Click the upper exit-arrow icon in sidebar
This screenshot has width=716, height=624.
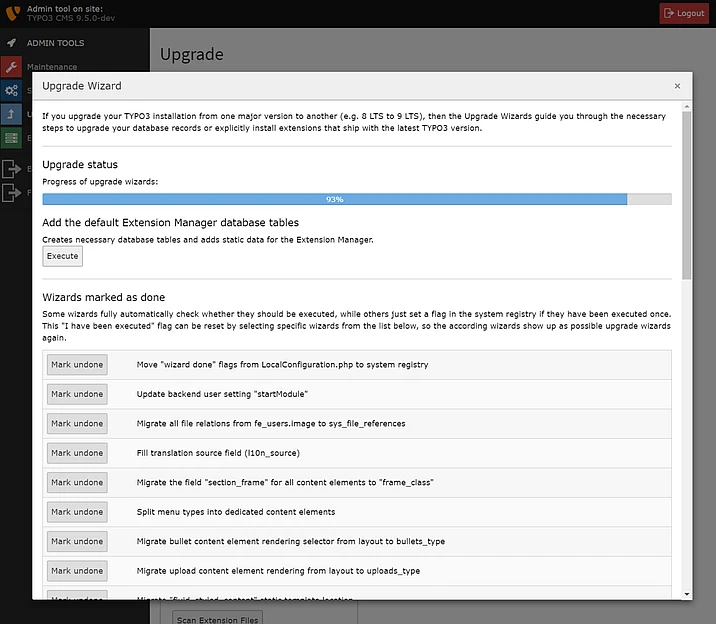click(11, 168)
